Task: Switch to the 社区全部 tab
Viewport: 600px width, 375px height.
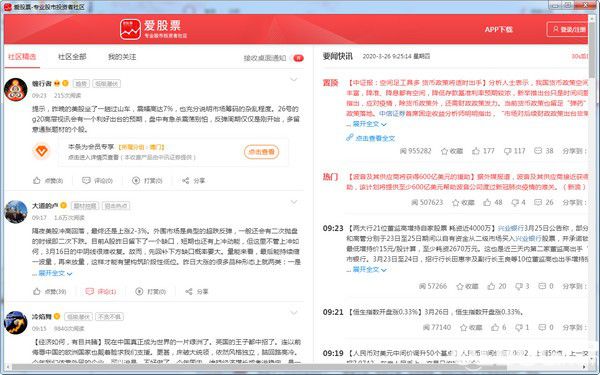Action: coord(72,57)
